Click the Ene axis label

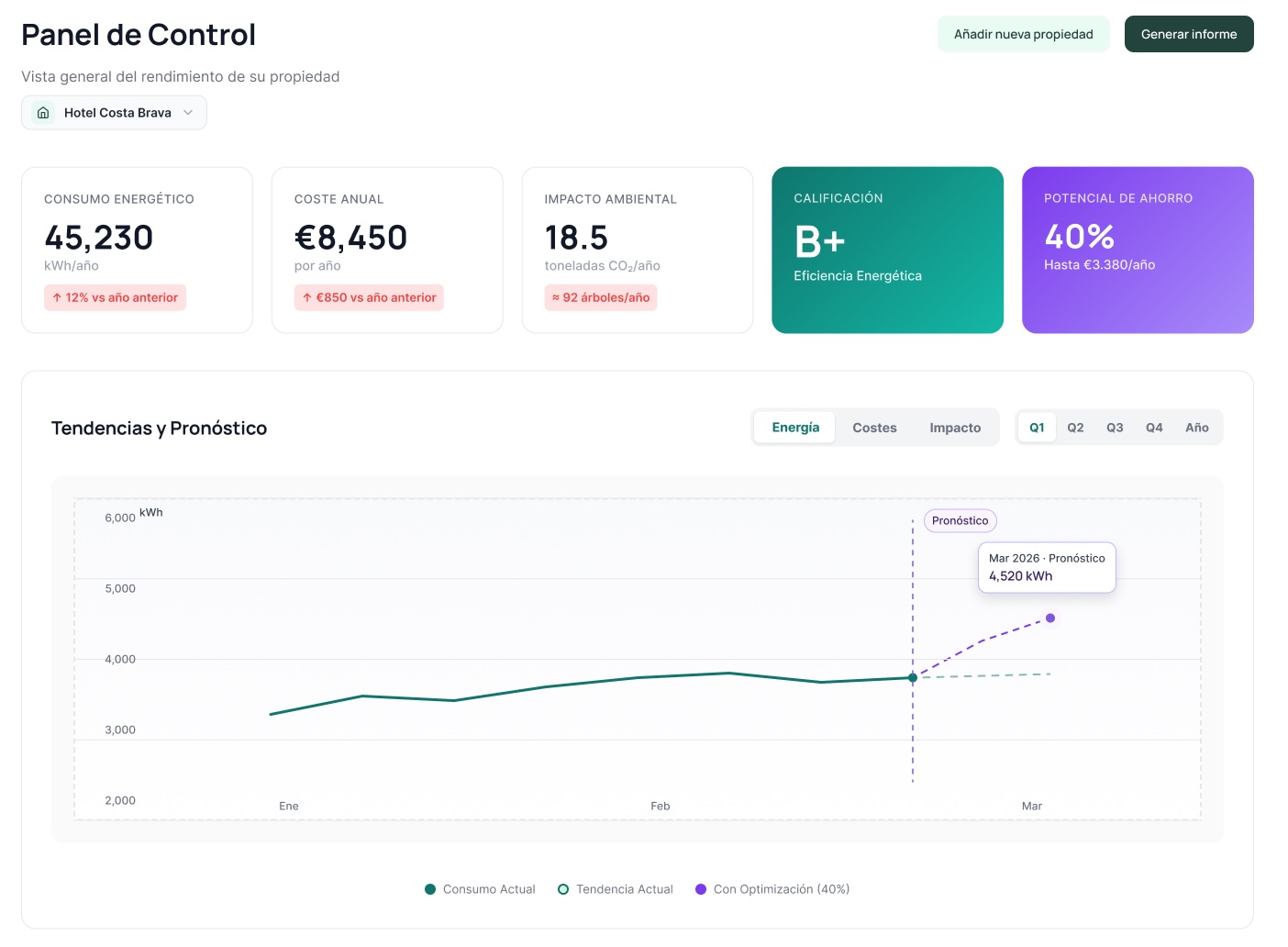(289, 806)
